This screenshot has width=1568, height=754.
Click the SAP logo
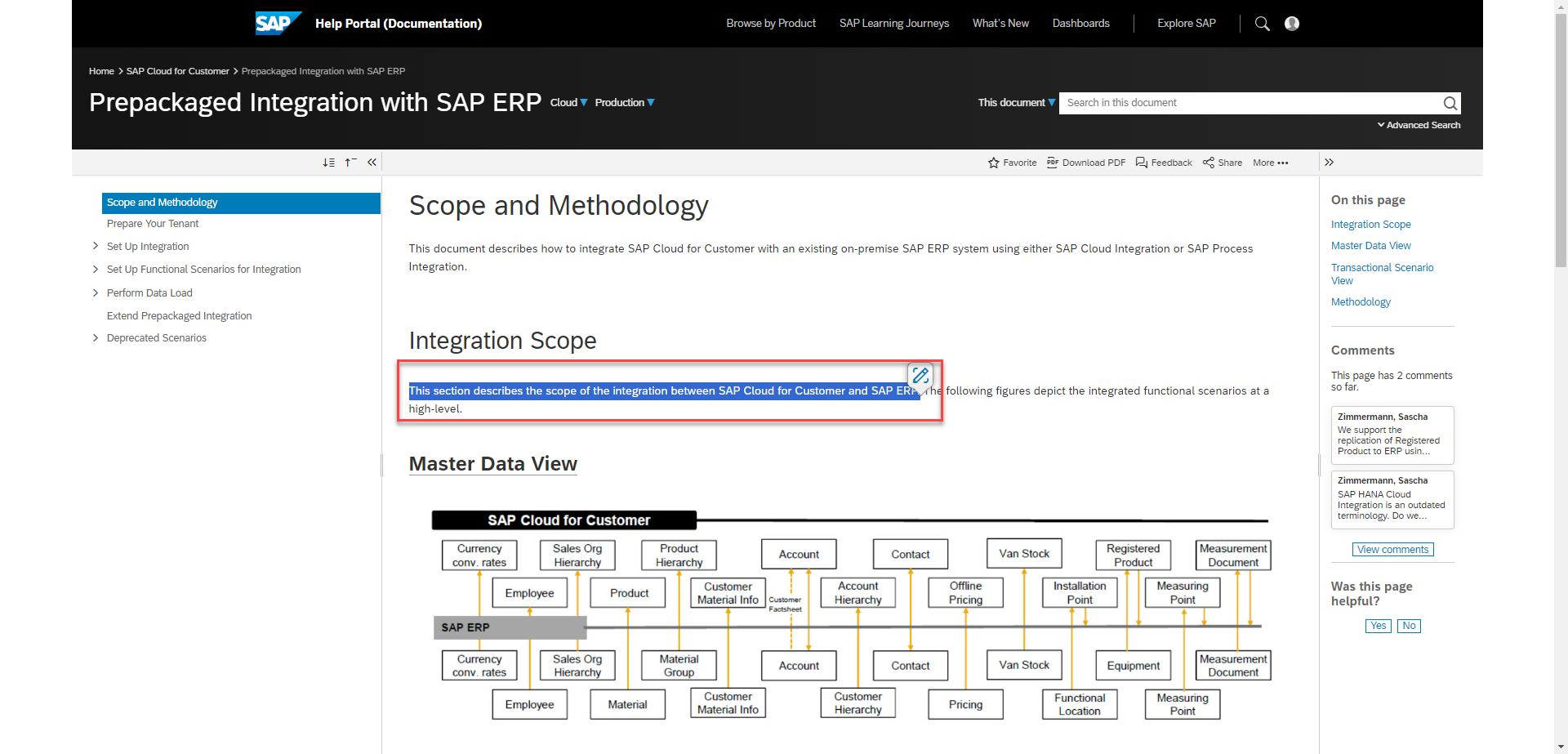coord(278,23)
